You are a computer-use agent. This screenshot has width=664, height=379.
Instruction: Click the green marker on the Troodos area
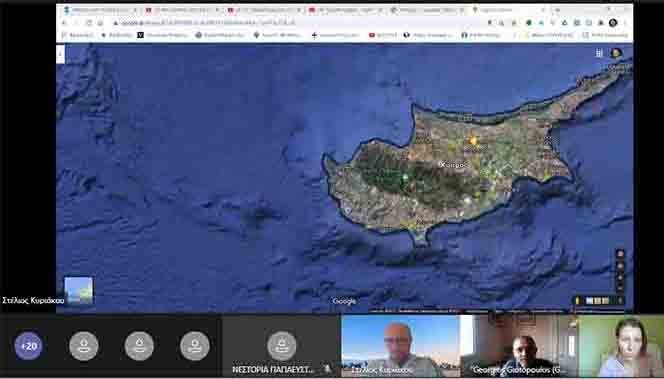click(405, 177)
